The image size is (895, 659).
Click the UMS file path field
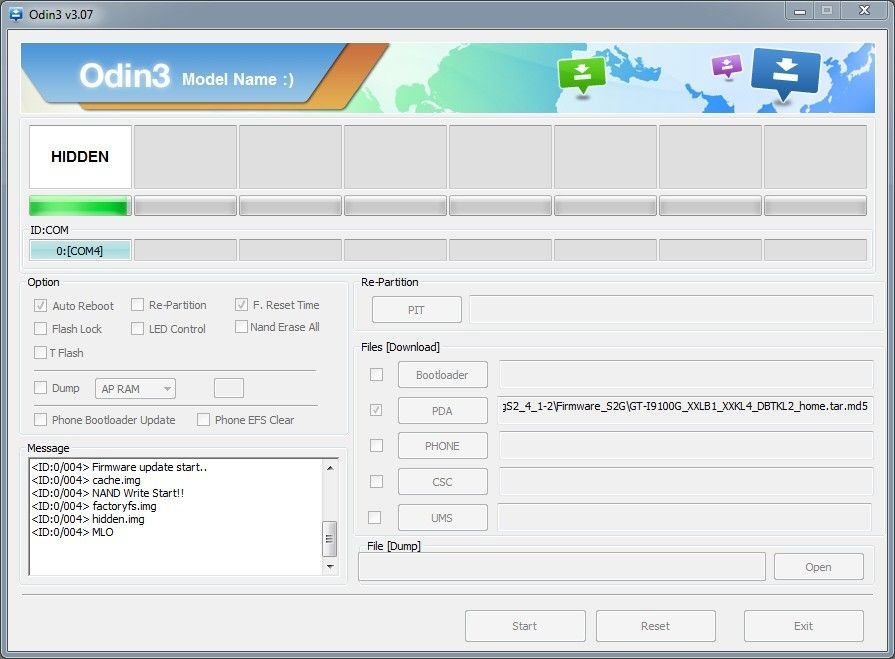(x=685, y=518)
